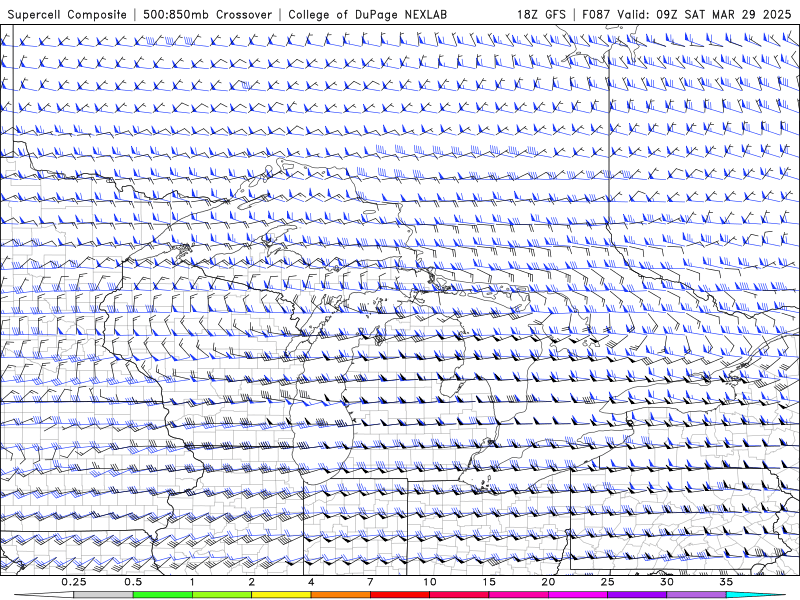Click the '0.5' colorbar label
This screenshot has width=800, height=600.
133,582
